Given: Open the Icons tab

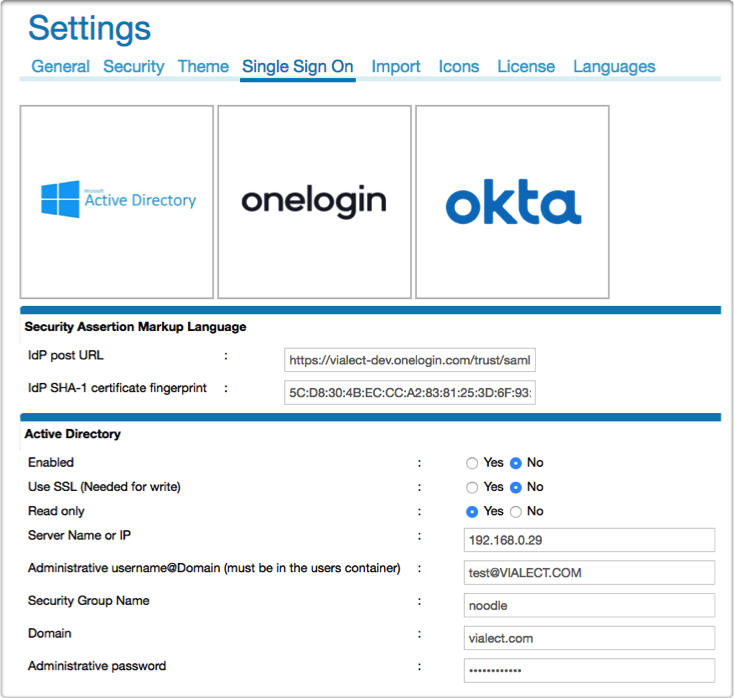Looking at the screenshot, I should (459, 66).
